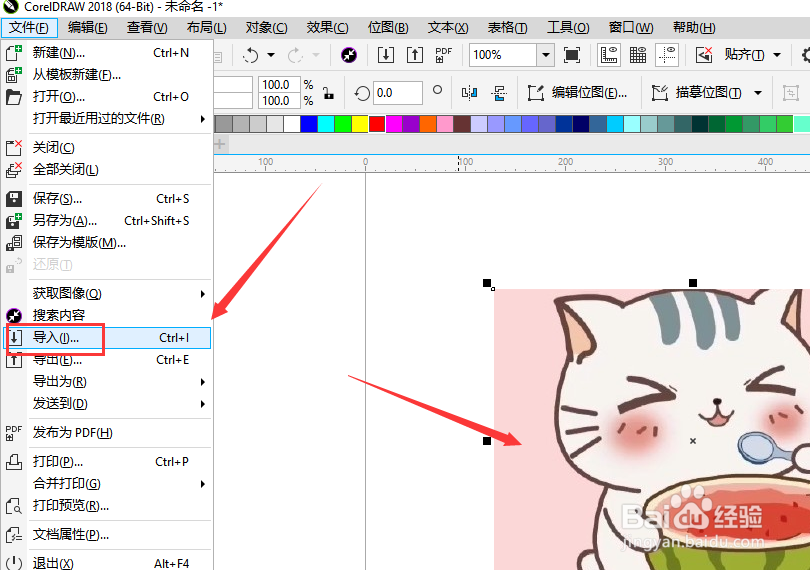Open the 帮助 menu
The width and height of the screenshot is (810, 570).
tap(694, 27)
